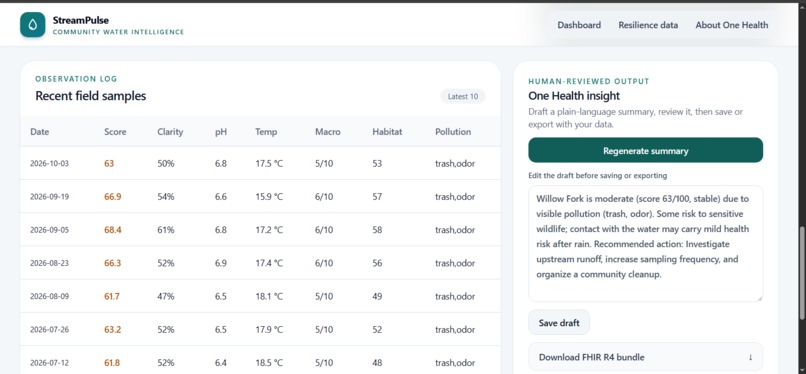Image resolution: width=806 pixels, height=374 pixels.
Task: Click the 18.5 °C temperature cell
Action: (x=269, y=363)
